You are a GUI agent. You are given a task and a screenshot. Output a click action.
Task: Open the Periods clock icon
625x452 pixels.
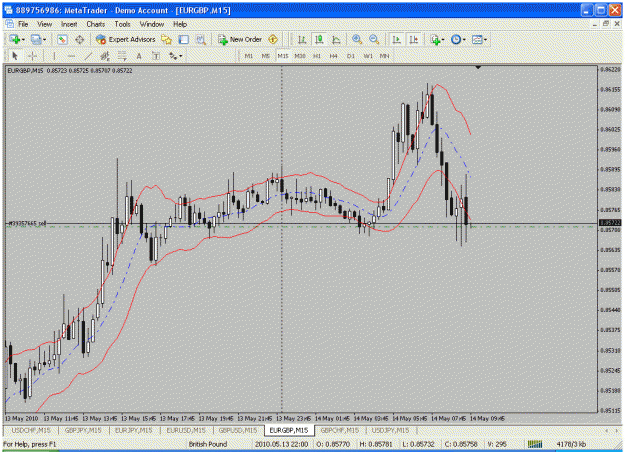[x=456, y=39]
